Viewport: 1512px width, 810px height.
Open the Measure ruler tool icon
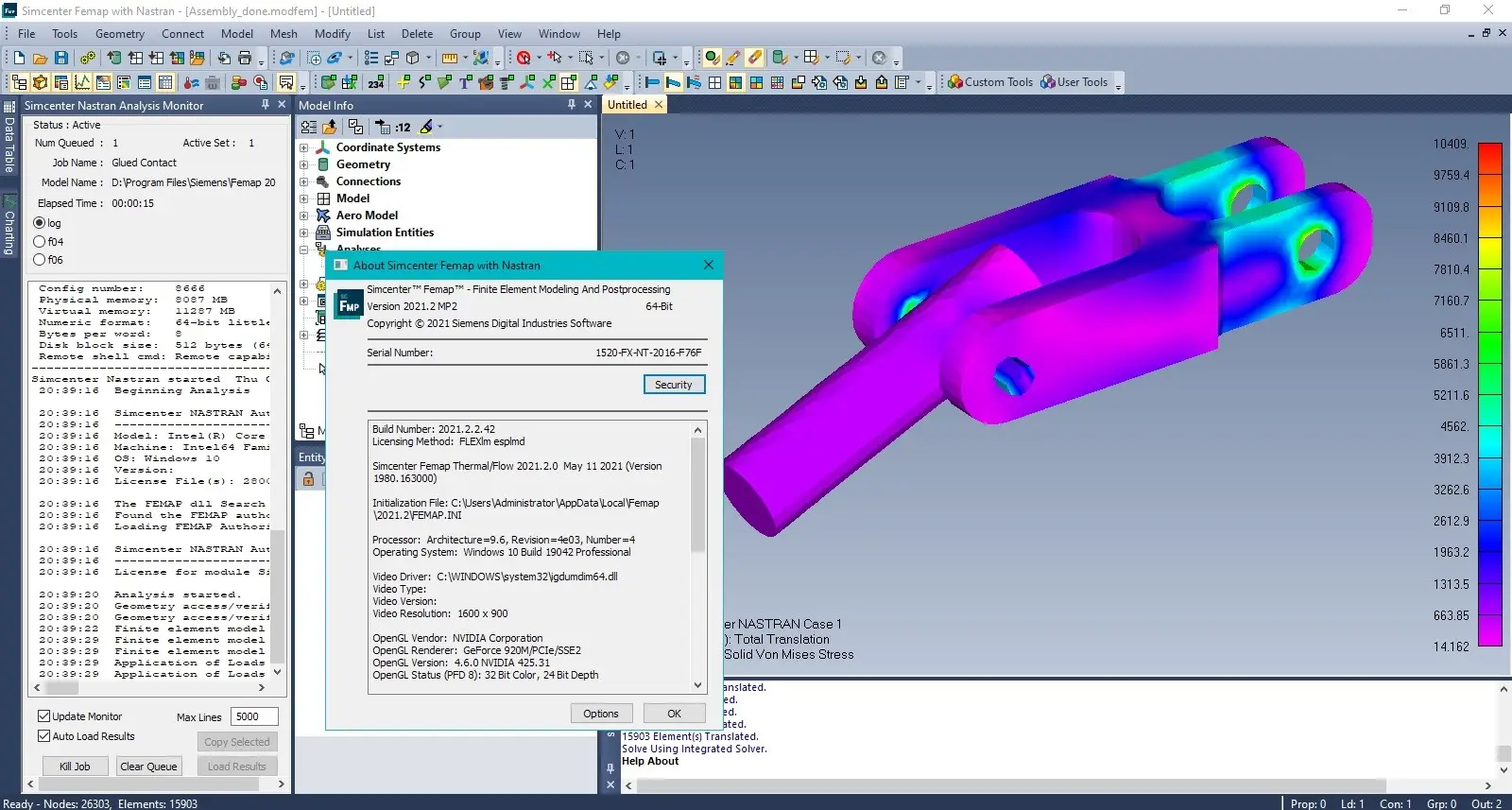tap(450, 59)
